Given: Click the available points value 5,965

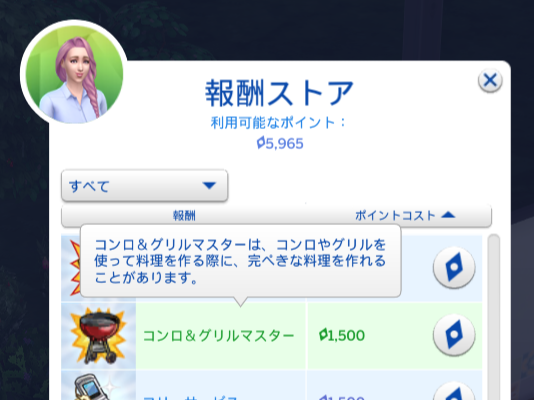Looking at the screenshot, I should 280,143.
